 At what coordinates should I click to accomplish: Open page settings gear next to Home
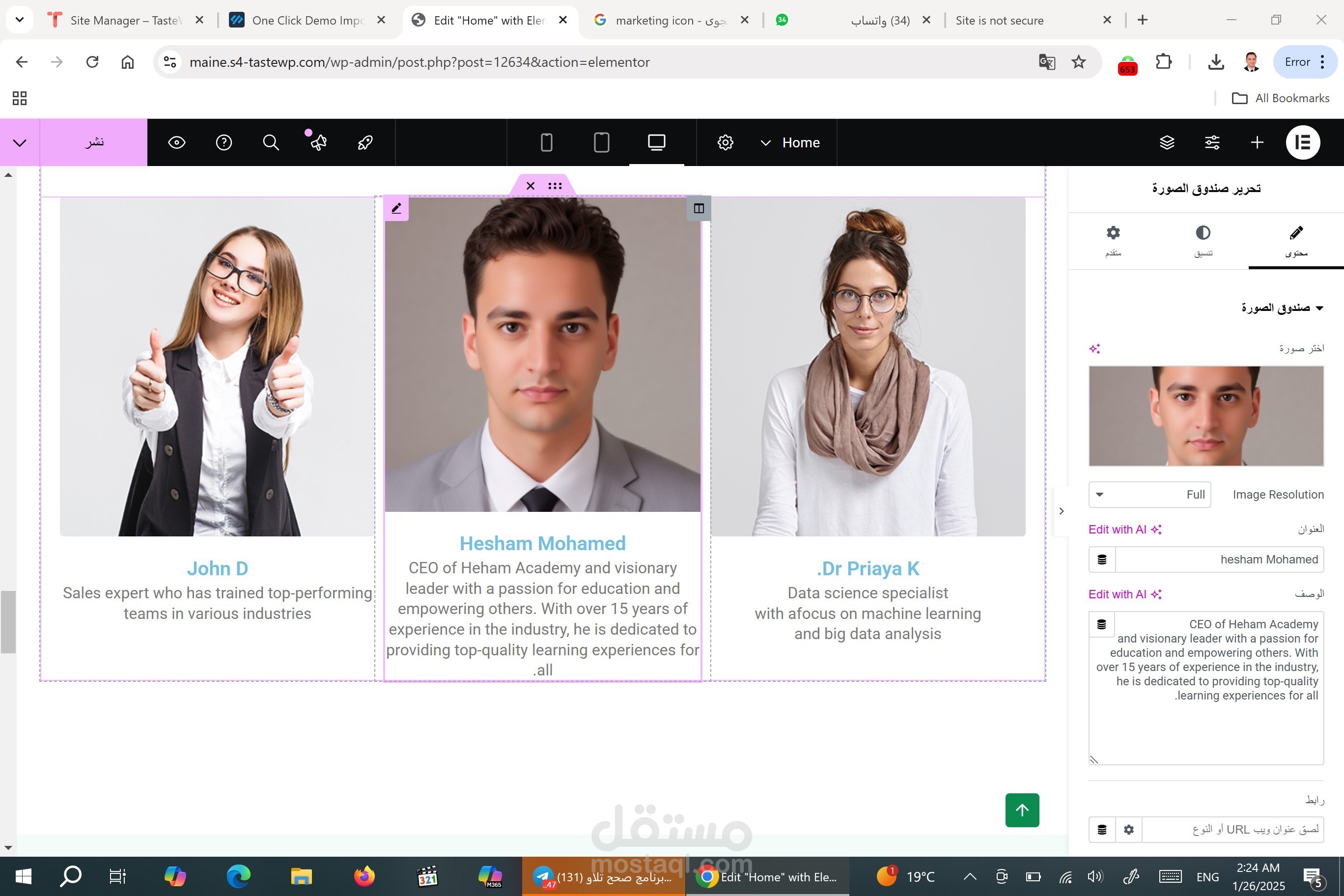(725, 142)
